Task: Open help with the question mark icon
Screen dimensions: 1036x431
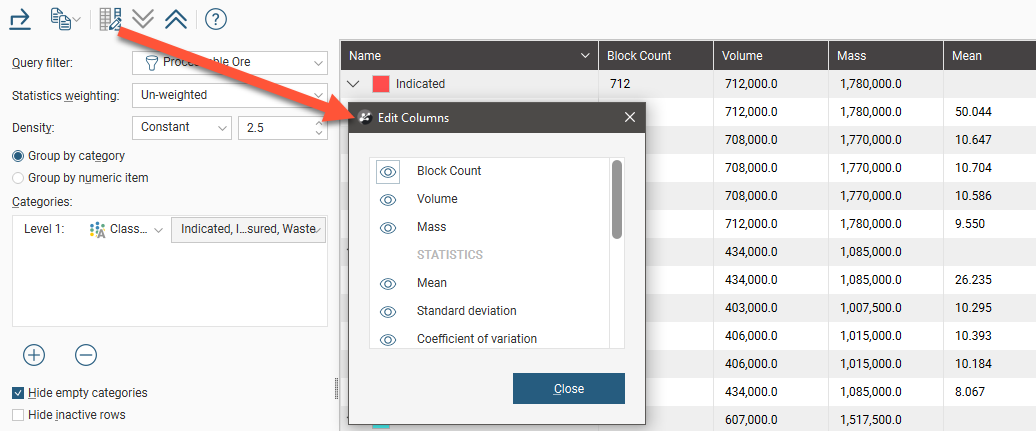Action: pyautogui.click(x=215, y=18)
